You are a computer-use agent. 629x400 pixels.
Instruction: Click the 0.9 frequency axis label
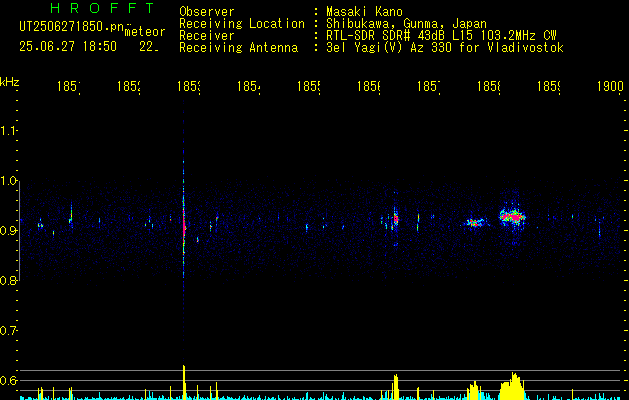[8, 230]
